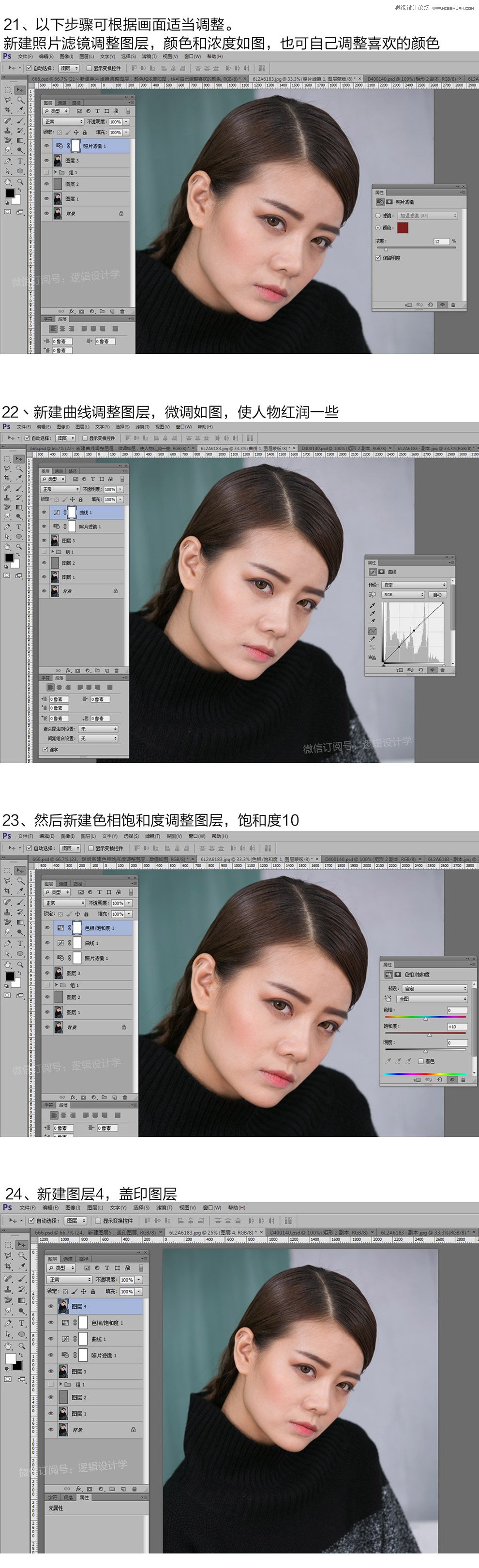Click new group folder icon in step 24 panel
The height and width of the screenshot is (1568, 479).
click(x=112, y=1489)
